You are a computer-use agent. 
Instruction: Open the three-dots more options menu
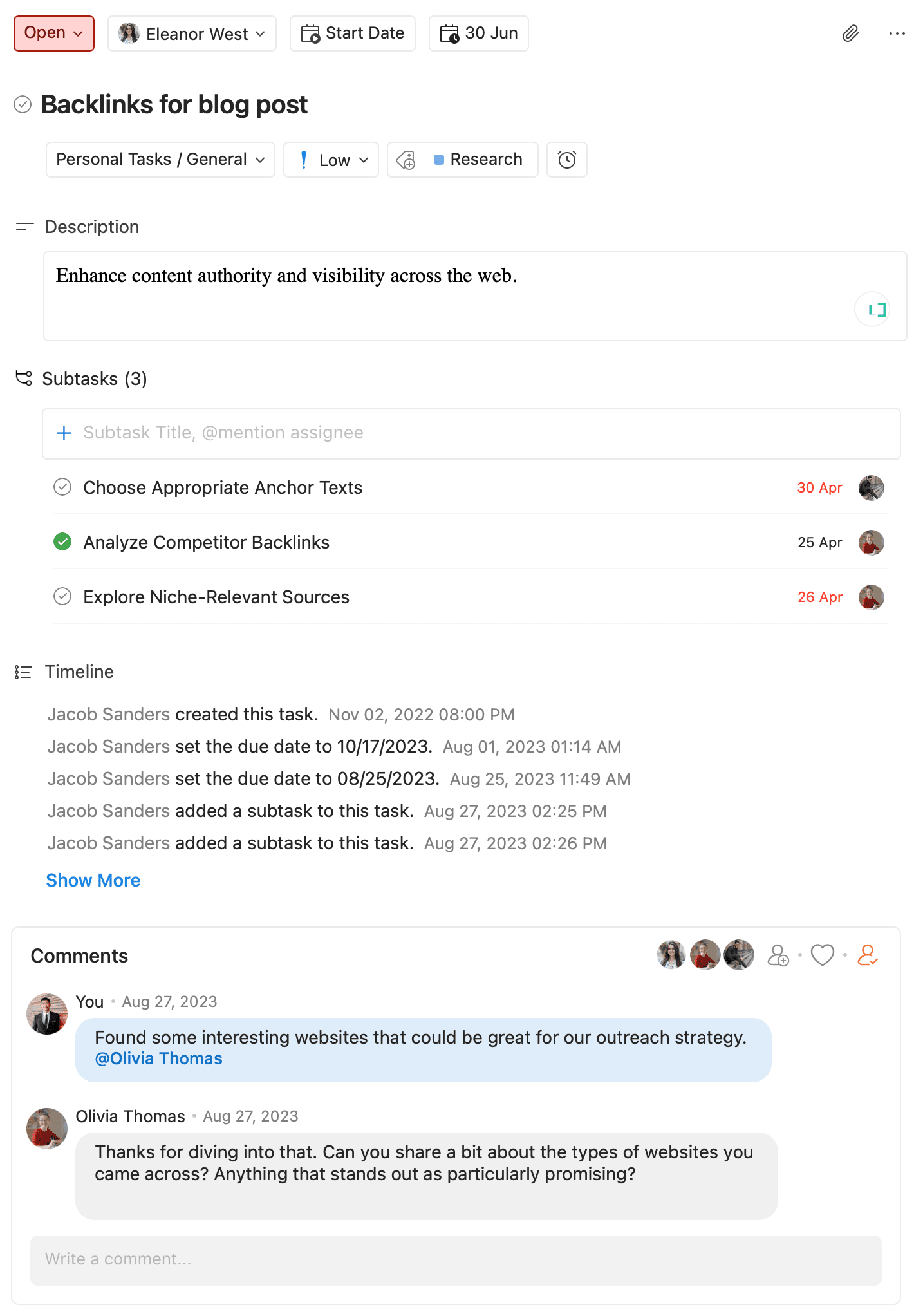[897, 33]
